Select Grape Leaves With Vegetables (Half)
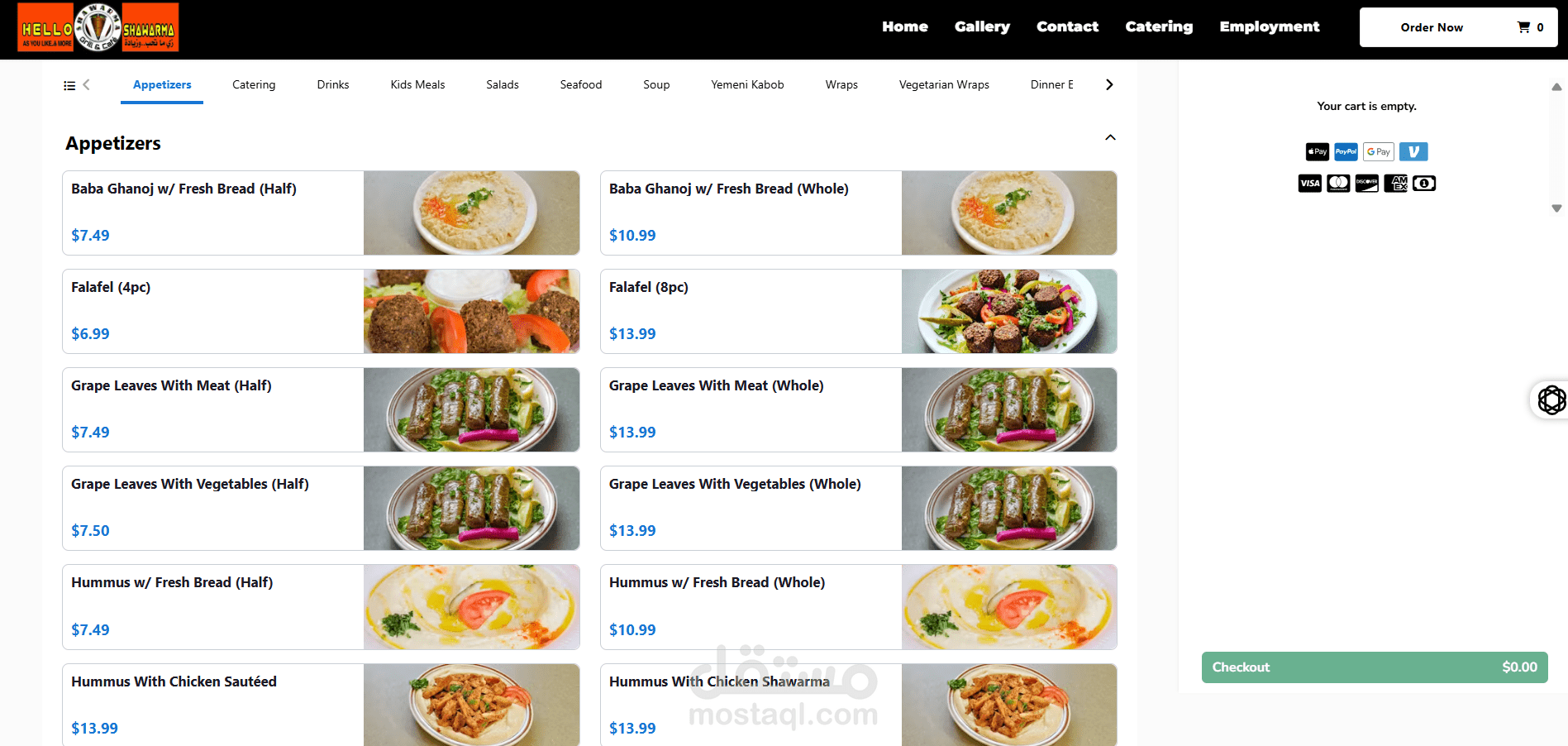The width and height of the screenshot is (1568, 746). [321, 508]
